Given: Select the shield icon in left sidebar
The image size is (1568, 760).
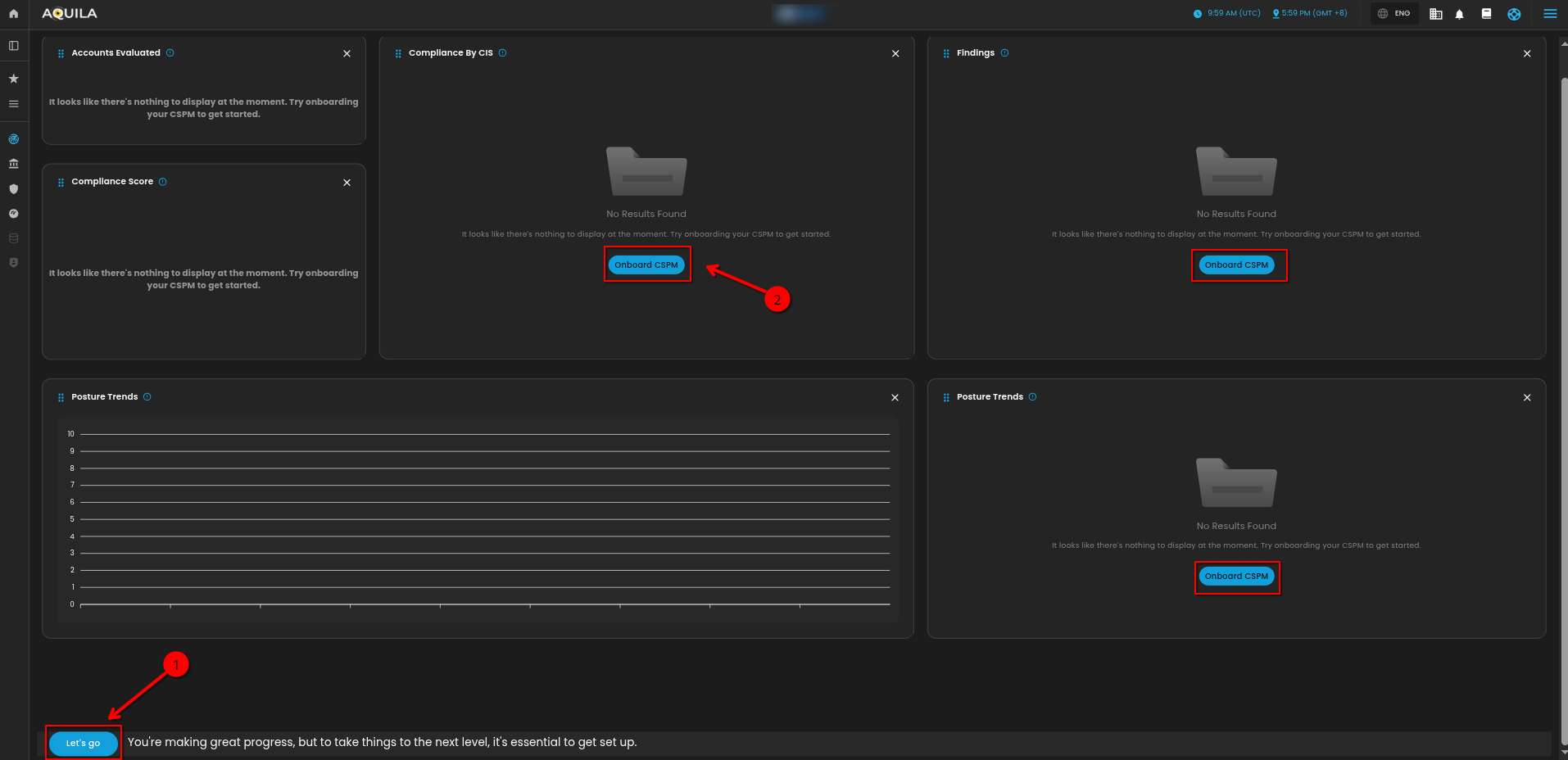Looking at the screenshot, I should coord(14,189).
